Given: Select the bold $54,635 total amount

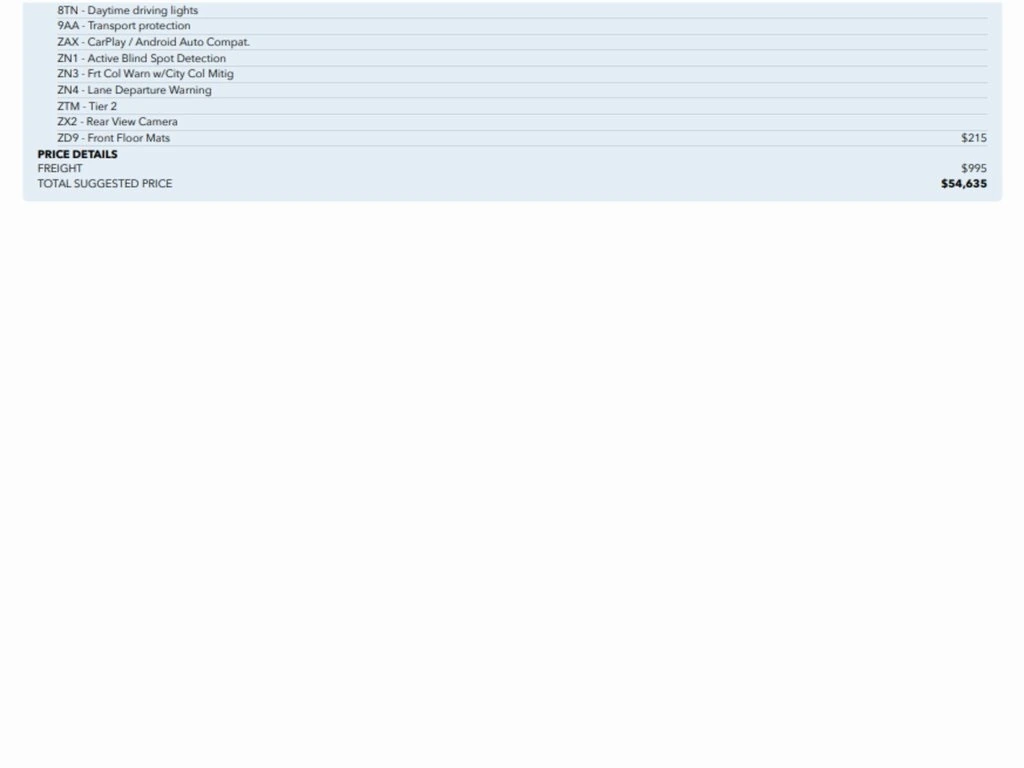Looking at the screenshot, I should [x=963, y=184].
